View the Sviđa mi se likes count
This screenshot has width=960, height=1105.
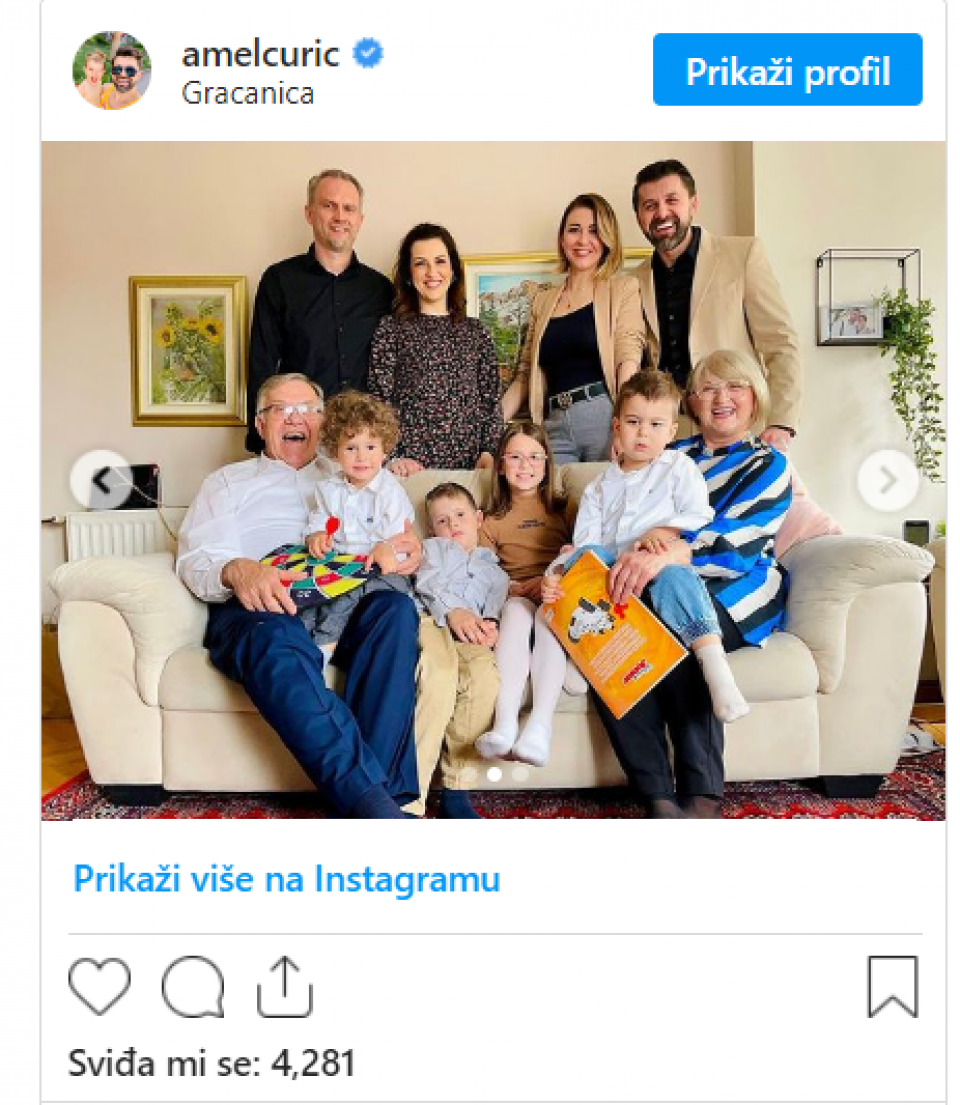tap(211, 1063)
